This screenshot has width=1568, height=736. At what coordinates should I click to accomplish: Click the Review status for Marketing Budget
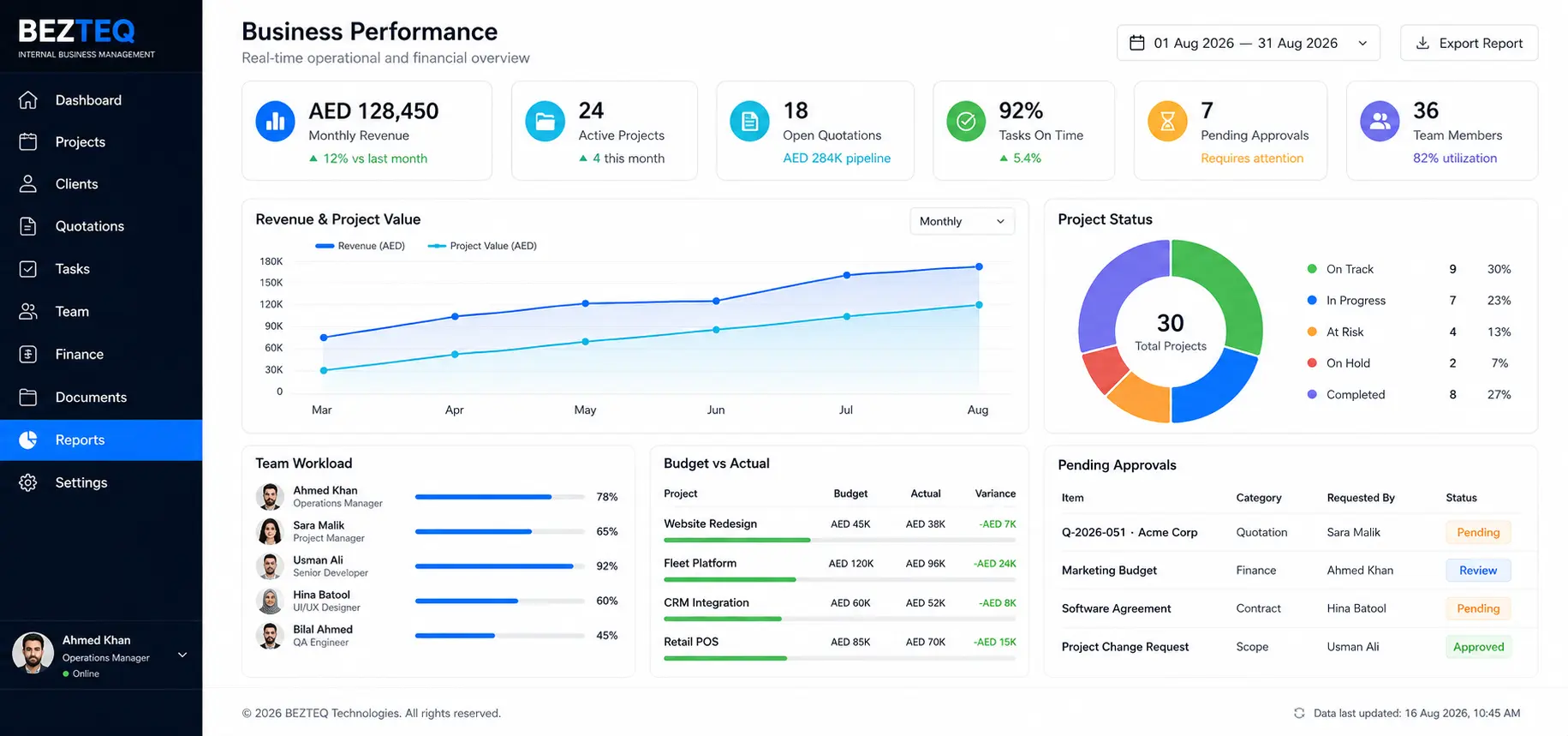pyautogui.click(x=1478, y=571)
